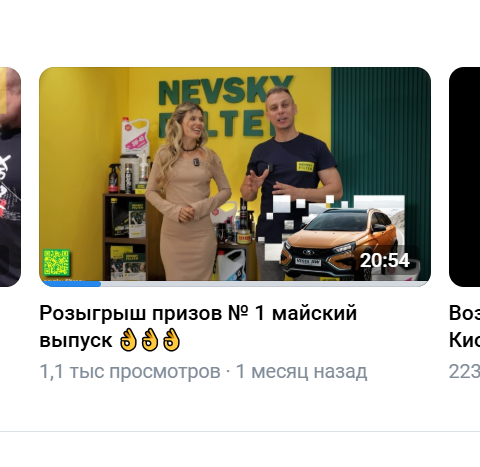Screen dimensions: 480x467
Task: Click the 1,1 тыс просмотров view count
Action: pos(130,371)
